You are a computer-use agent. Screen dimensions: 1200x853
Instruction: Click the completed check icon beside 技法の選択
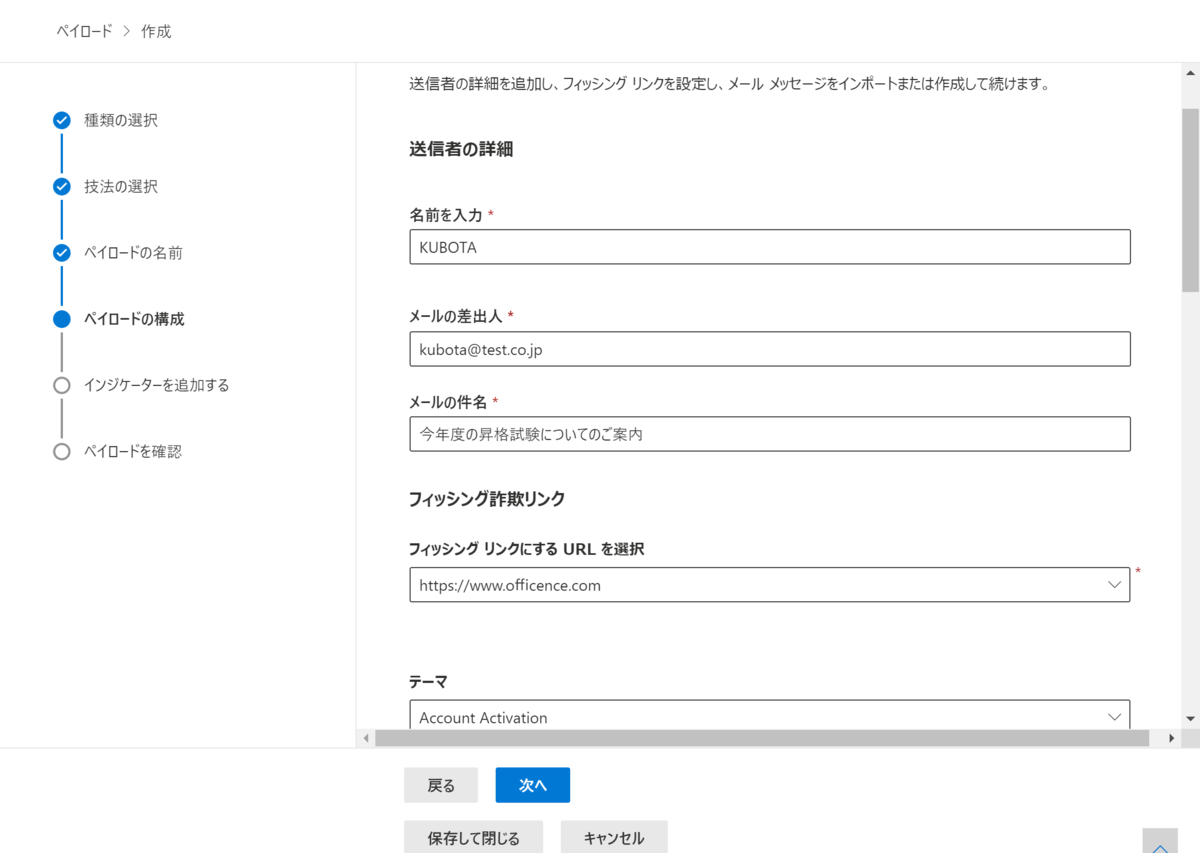click(61, 186)
